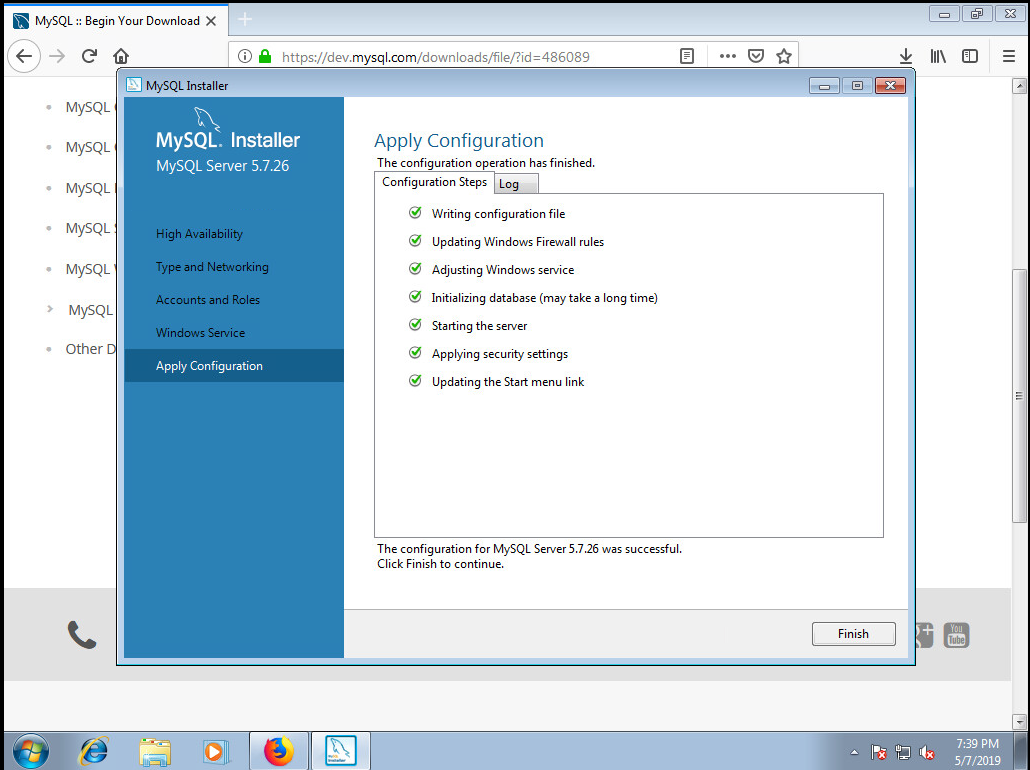Viewport: 1030px width, 770px height.
Task: Click green check beside Initializing database
Action: click(x=415, y=296)
